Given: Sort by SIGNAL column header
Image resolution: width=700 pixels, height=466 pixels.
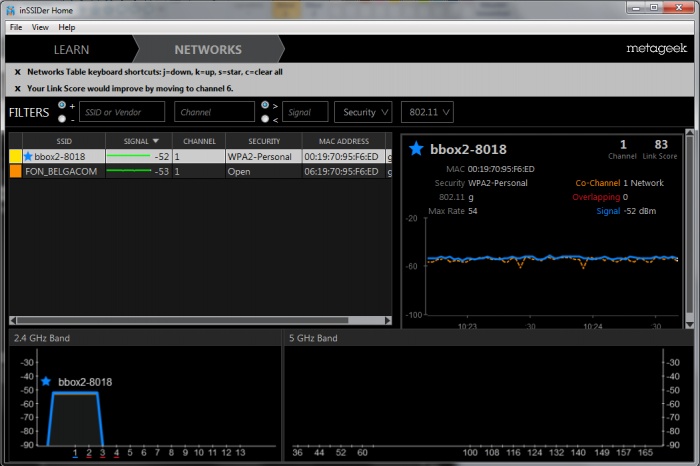Looking at the screenshot, I should (x=139, y=141).
